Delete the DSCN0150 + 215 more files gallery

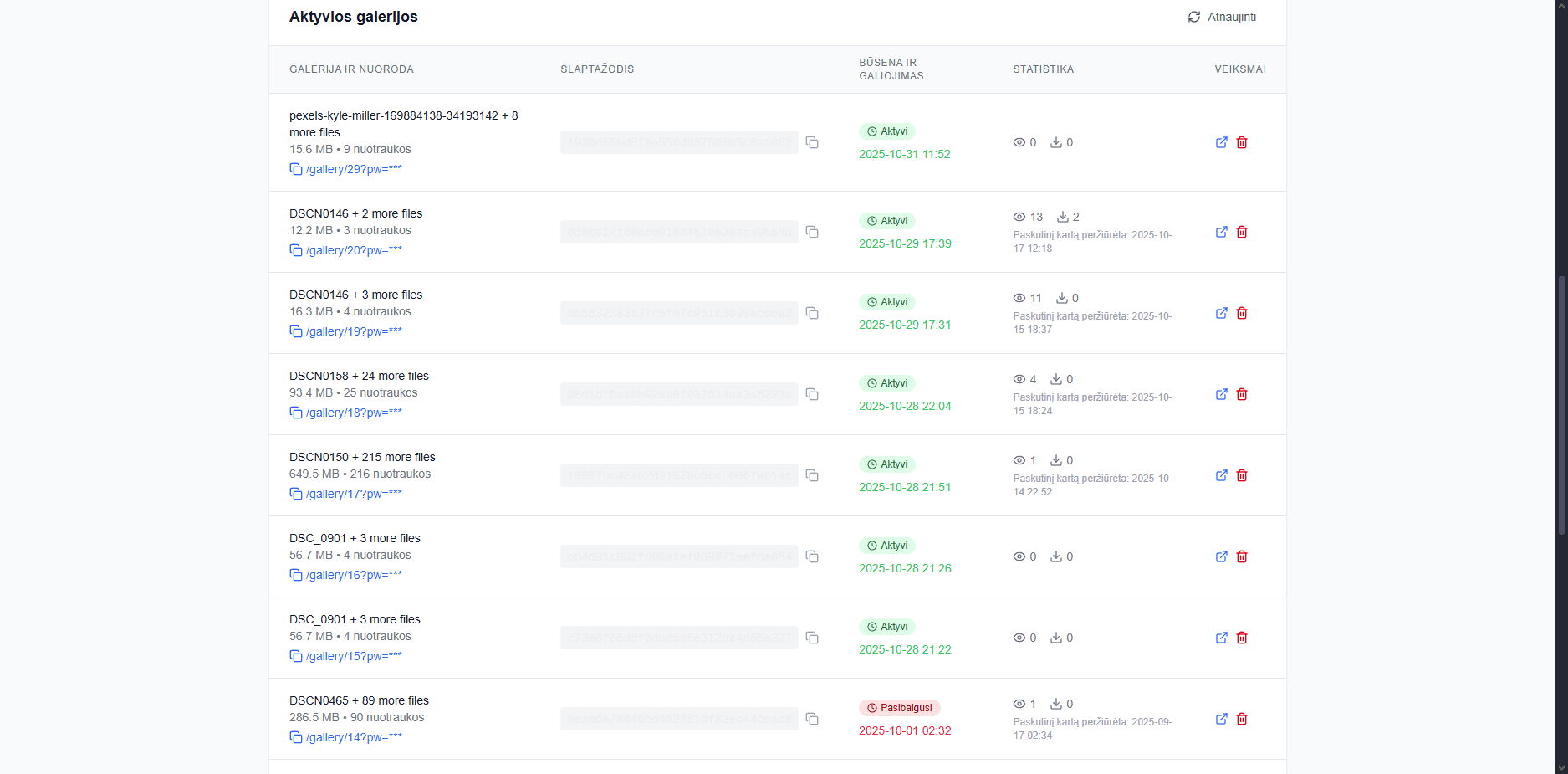pyautogui.click(x=1242, y=474)
